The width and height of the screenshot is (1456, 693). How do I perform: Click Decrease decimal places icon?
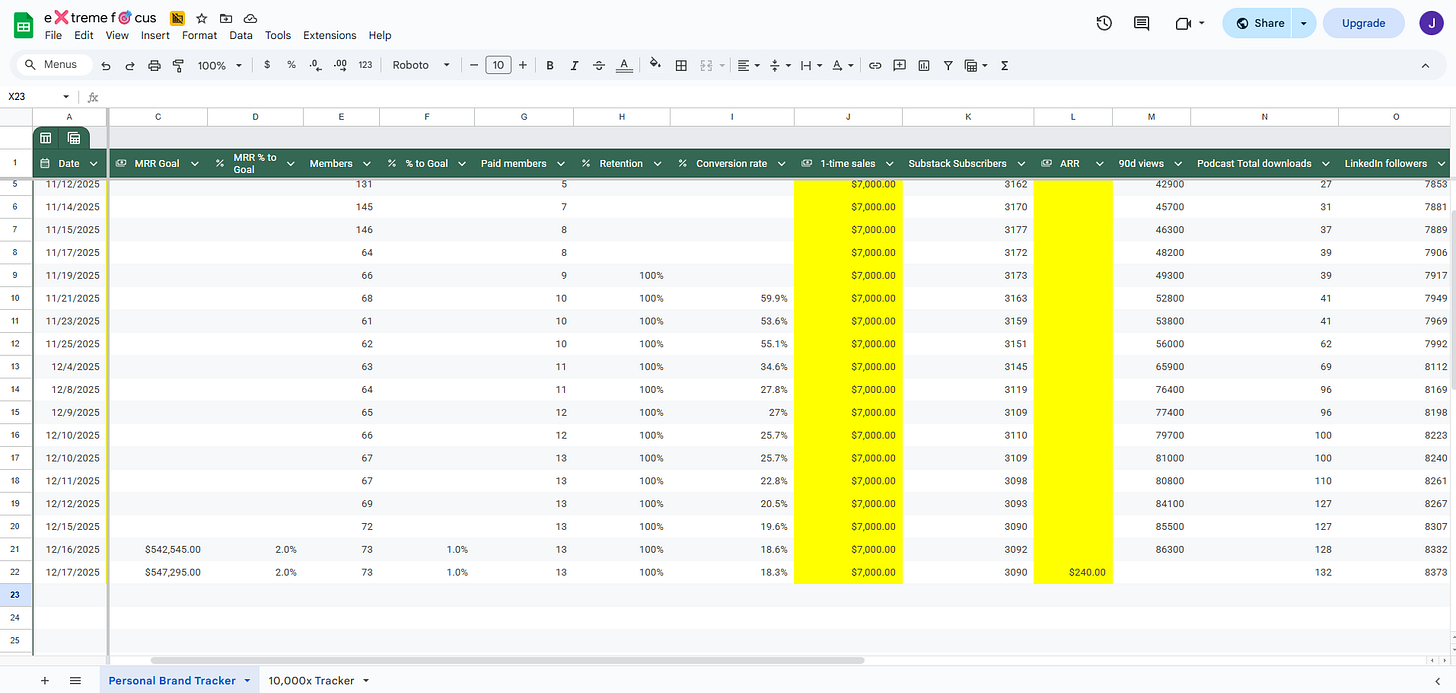[315, 65]
